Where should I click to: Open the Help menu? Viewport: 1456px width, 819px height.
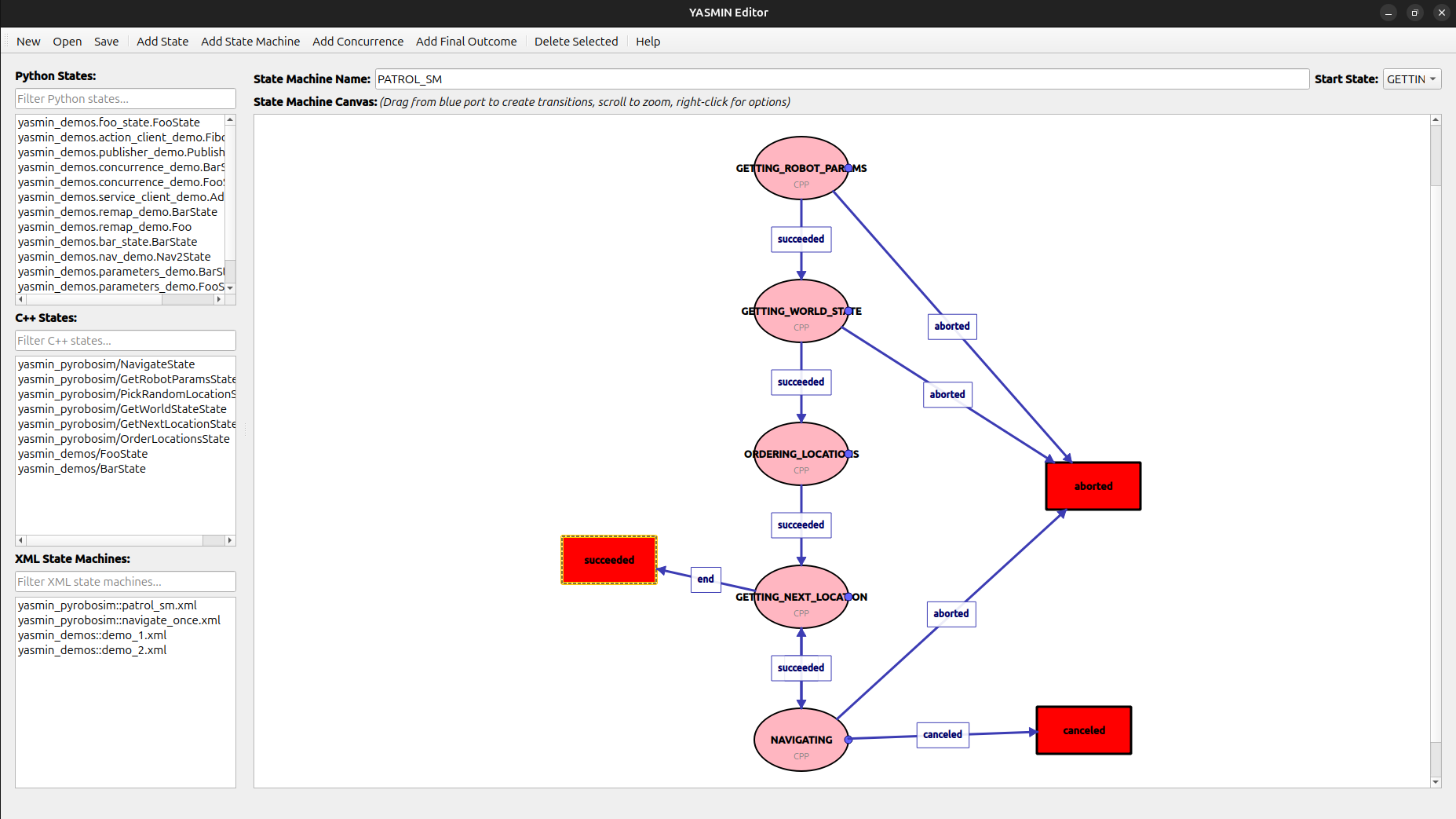(x=648, y=41)
